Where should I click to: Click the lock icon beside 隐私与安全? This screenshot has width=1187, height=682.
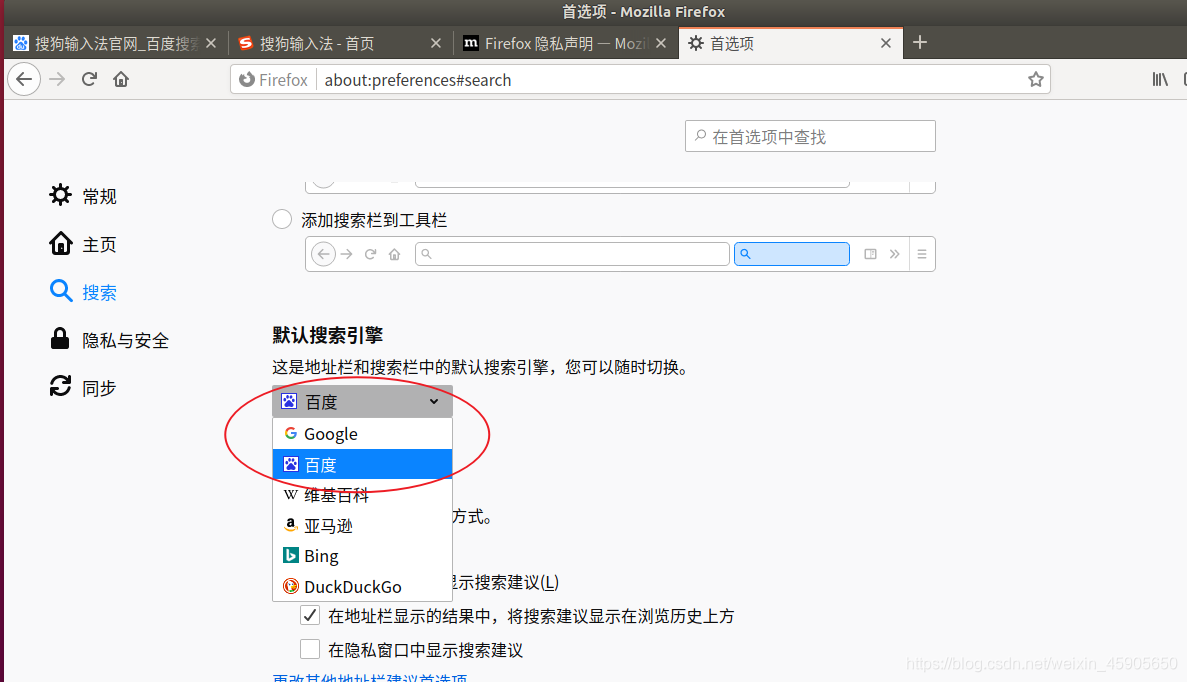(x=60, y=338)
